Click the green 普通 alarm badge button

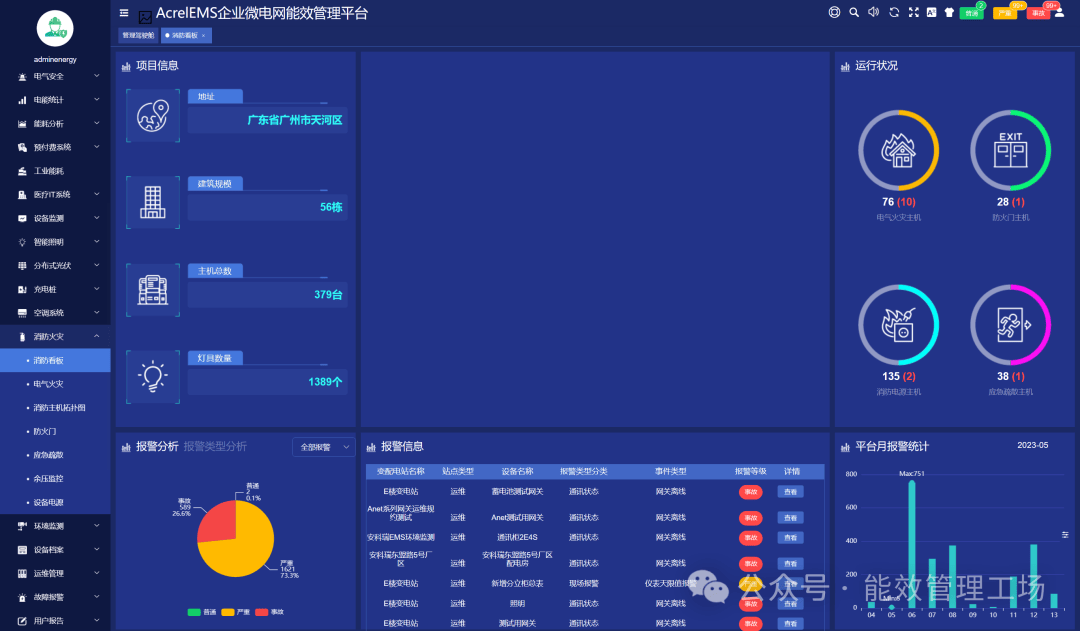[x=971, y=13]
